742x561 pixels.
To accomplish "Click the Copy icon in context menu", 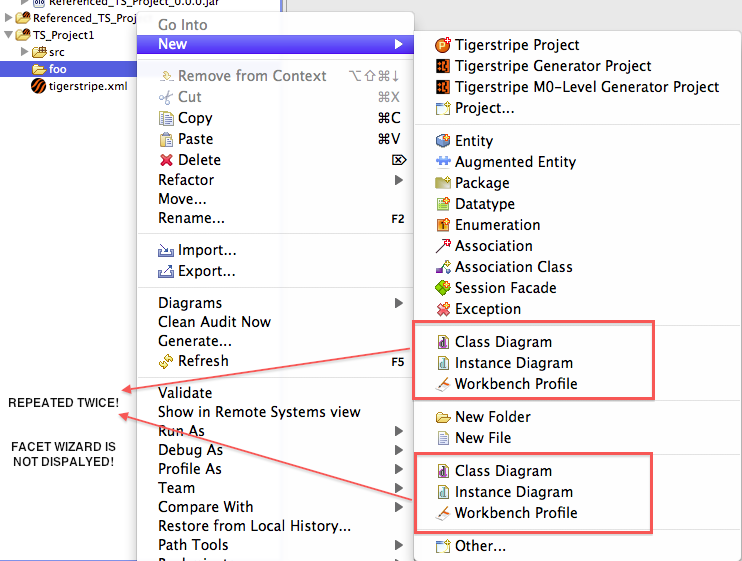I will pyautogui.click(x=166, y=118).
